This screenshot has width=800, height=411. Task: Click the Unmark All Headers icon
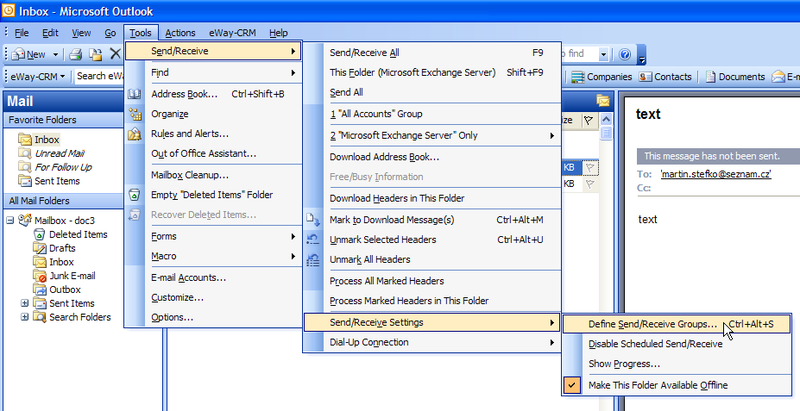313,260
